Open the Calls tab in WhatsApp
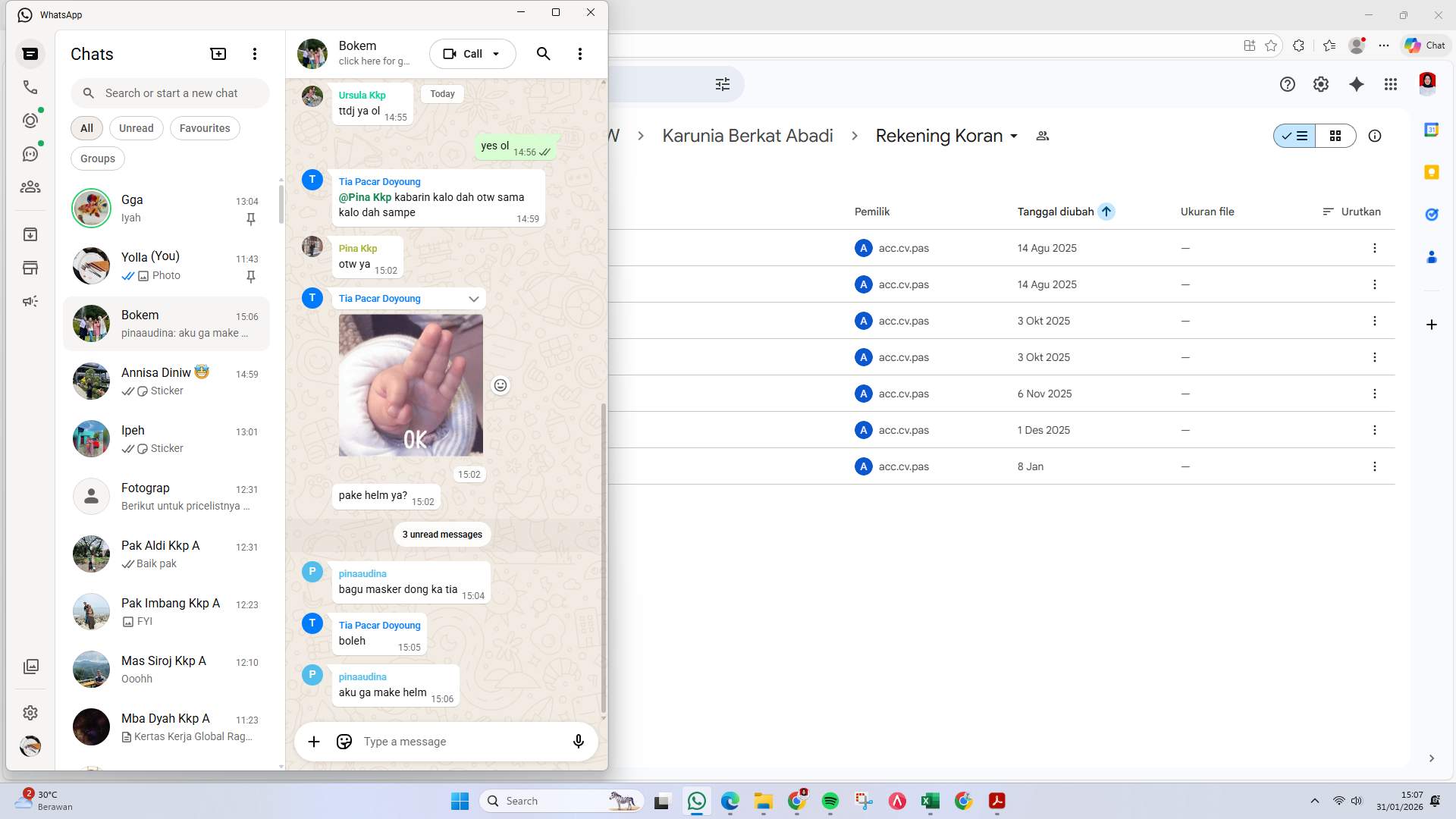Viewport: 1456px width, 819px height. [30, 87]
